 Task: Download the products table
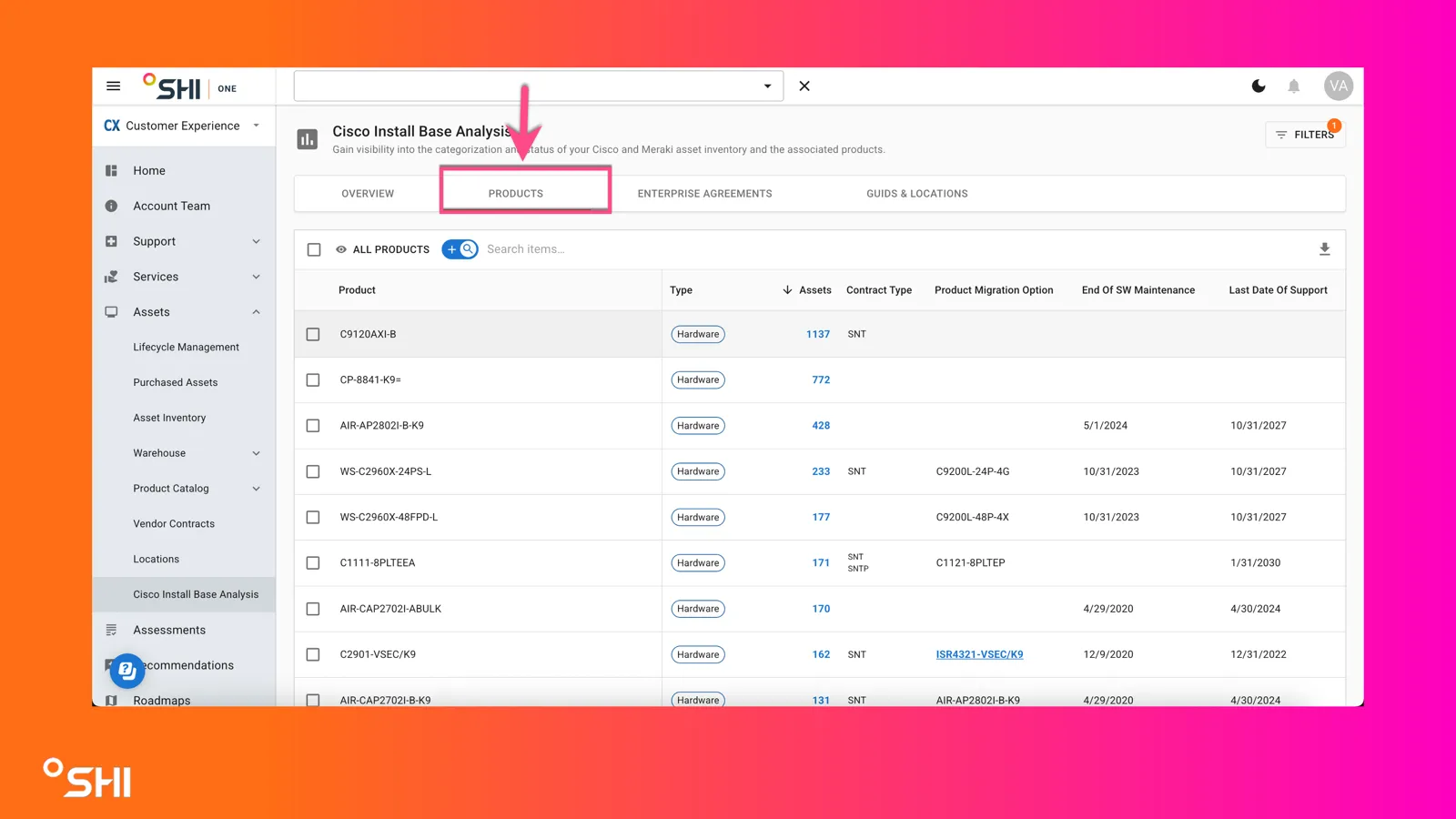click(1324, 249)
